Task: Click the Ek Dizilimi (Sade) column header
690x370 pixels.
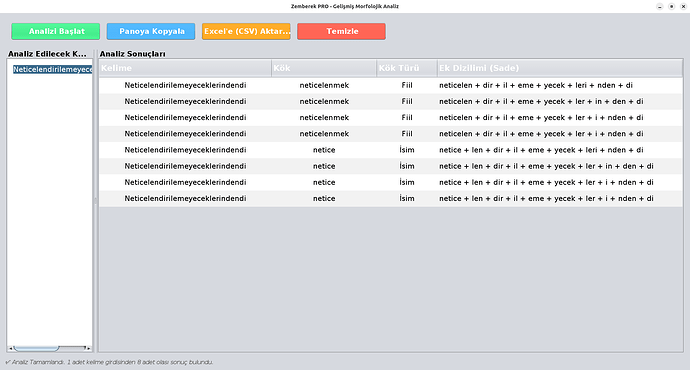Action: pyautogui.click(x=560, y=68)
